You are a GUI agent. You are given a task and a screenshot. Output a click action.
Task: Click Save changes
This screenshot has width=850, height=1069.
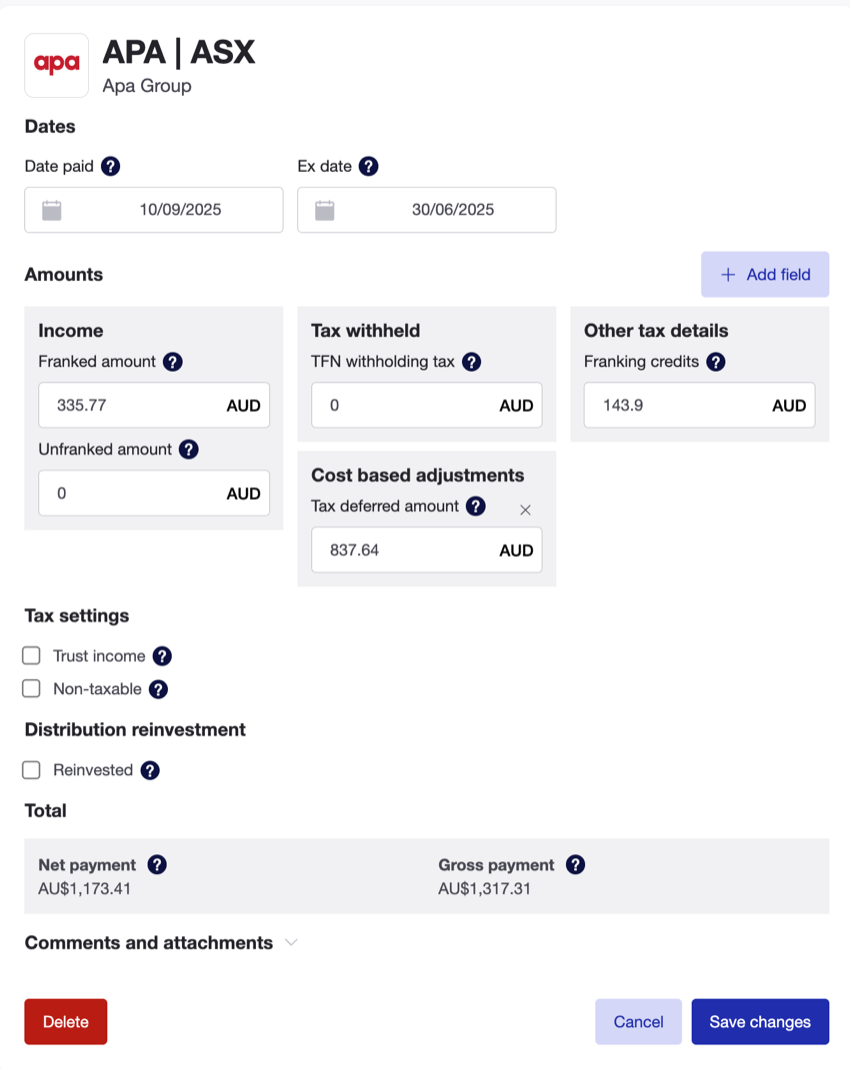760,1022
